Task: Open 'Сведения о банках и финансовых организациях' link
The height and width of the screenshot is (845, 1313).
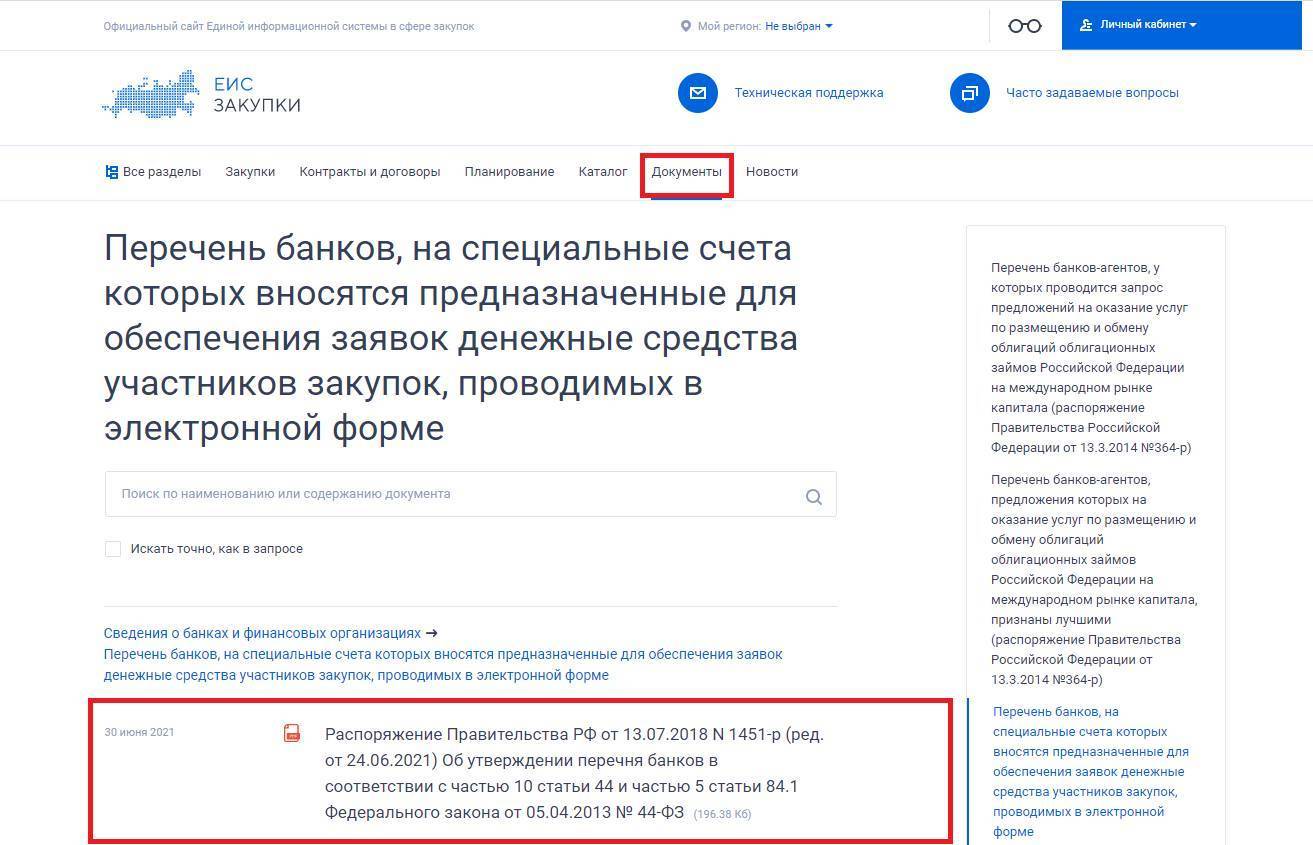Action: 262,633
